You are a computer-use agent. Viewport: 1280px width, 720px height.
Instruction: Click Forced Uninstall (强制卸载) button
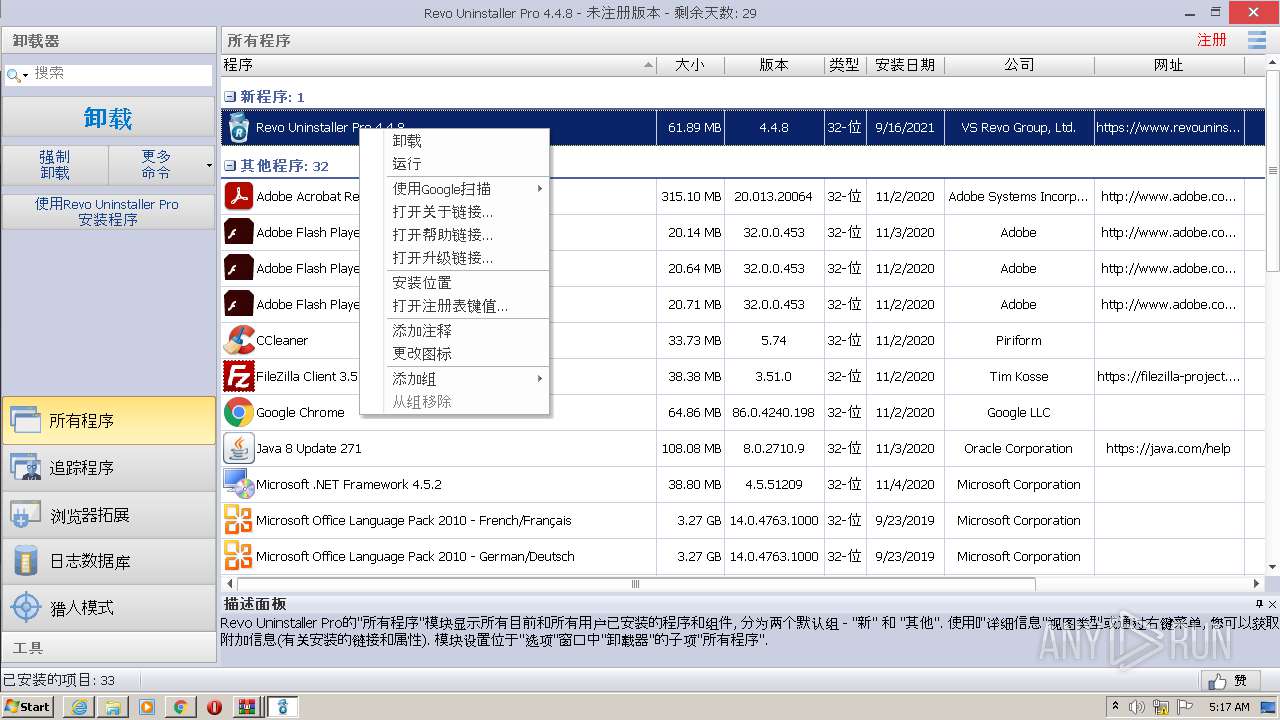coord(55,165)
